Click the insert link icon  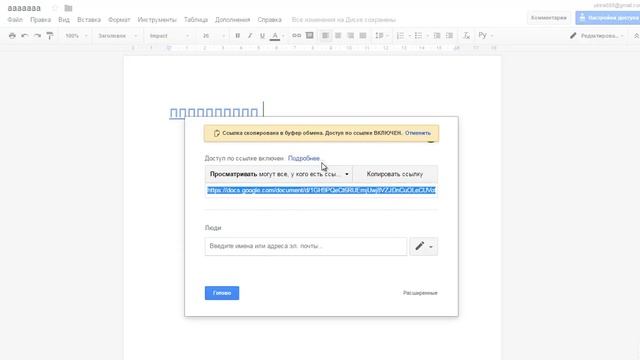click(x=296, y=36)
